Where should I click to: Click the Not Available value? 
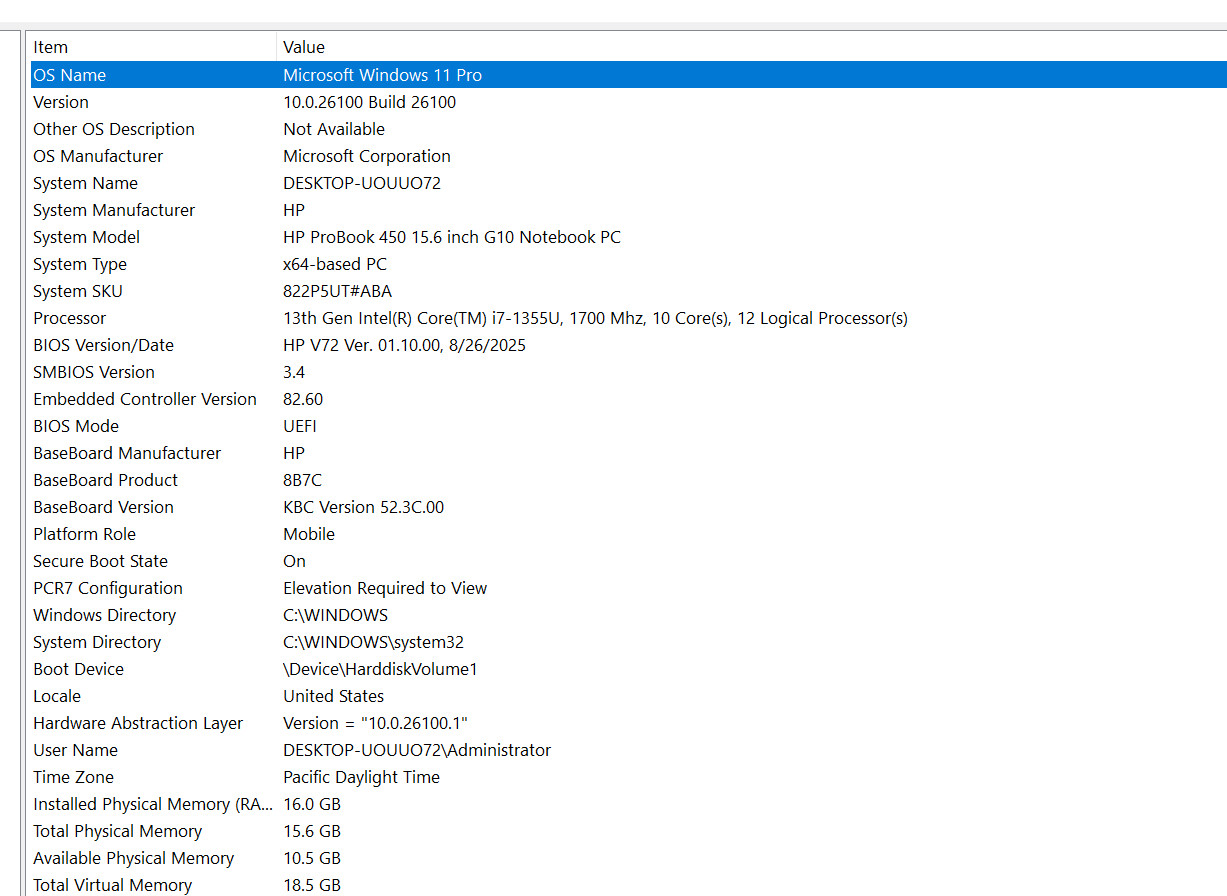coord(334,129)
